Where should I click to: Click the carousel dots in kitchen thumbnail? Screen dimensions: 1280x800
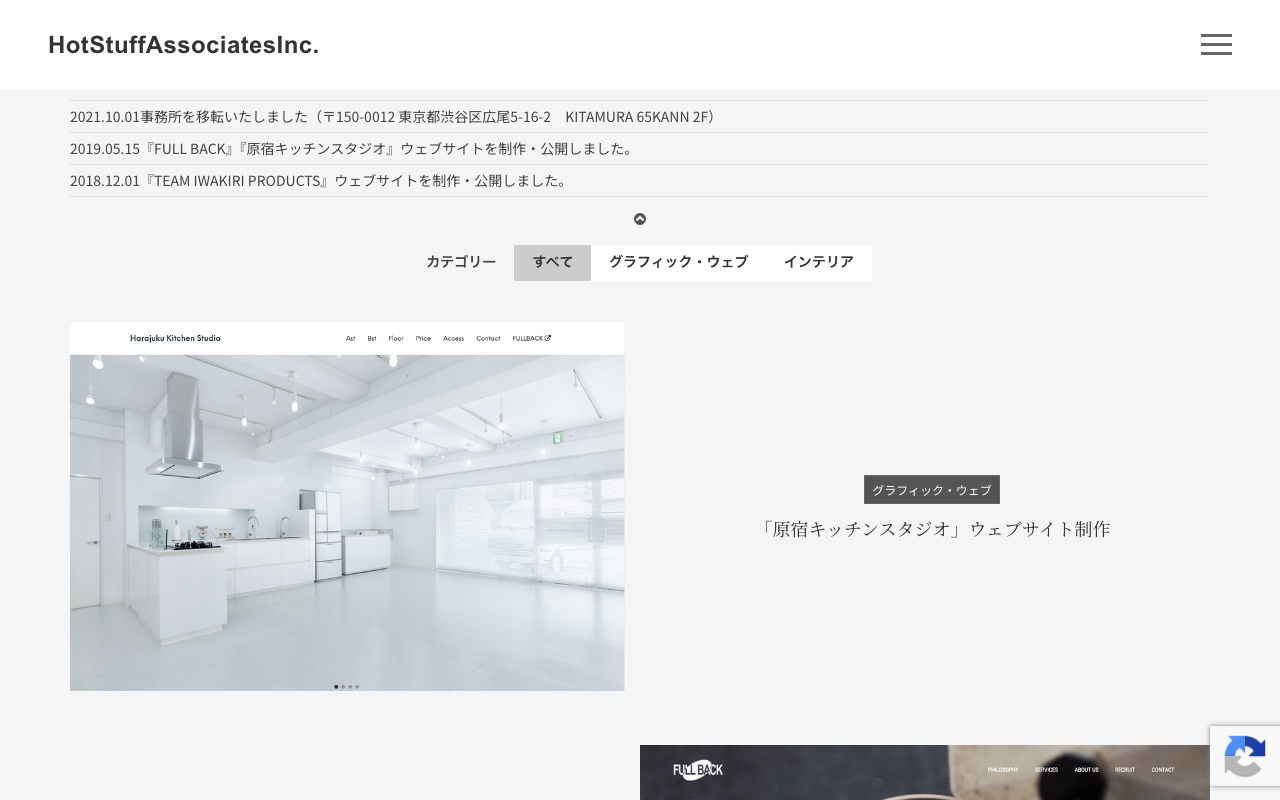(347, 686)
